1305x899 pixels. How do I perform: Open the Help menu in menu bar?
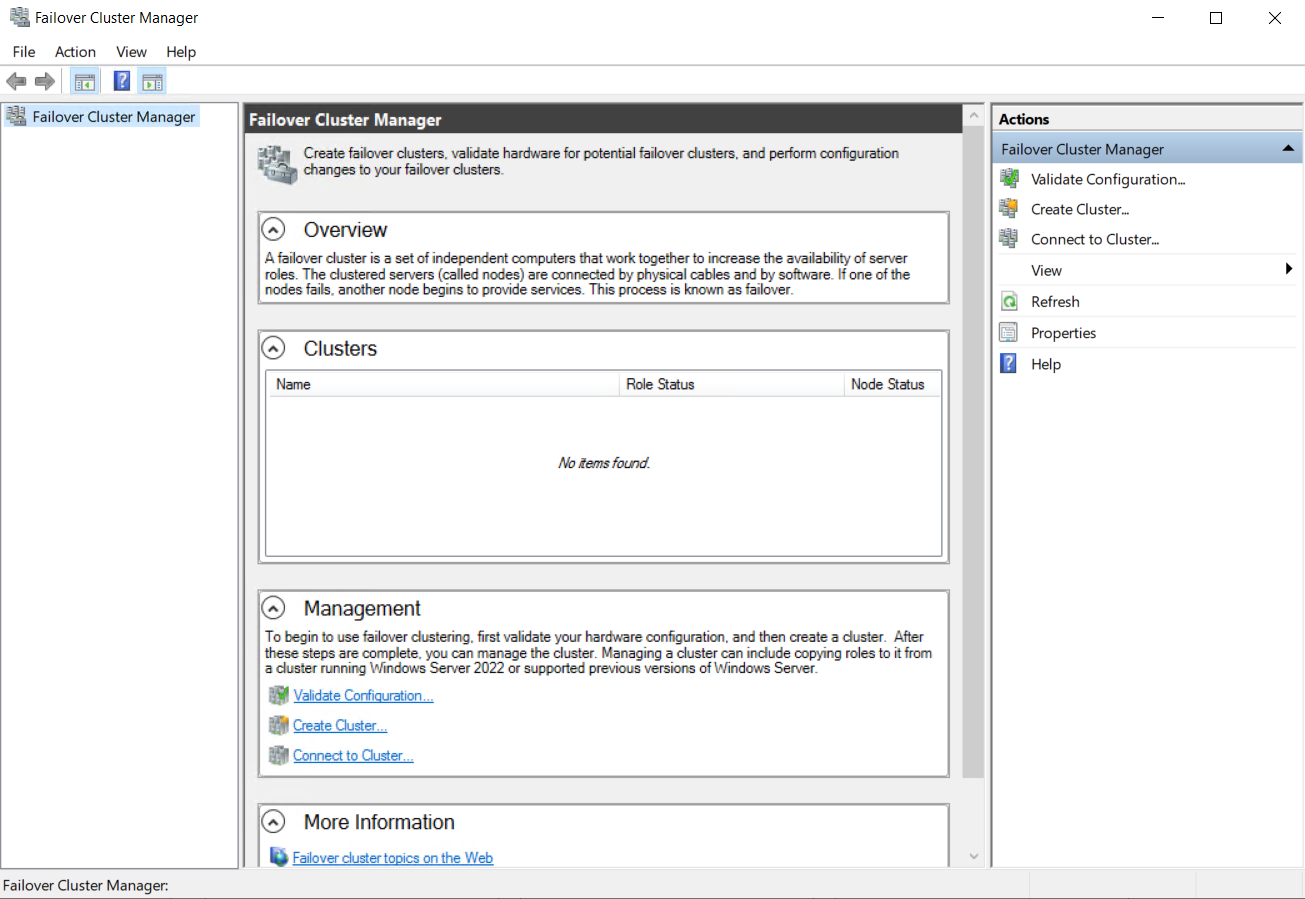tap(181, 52)
